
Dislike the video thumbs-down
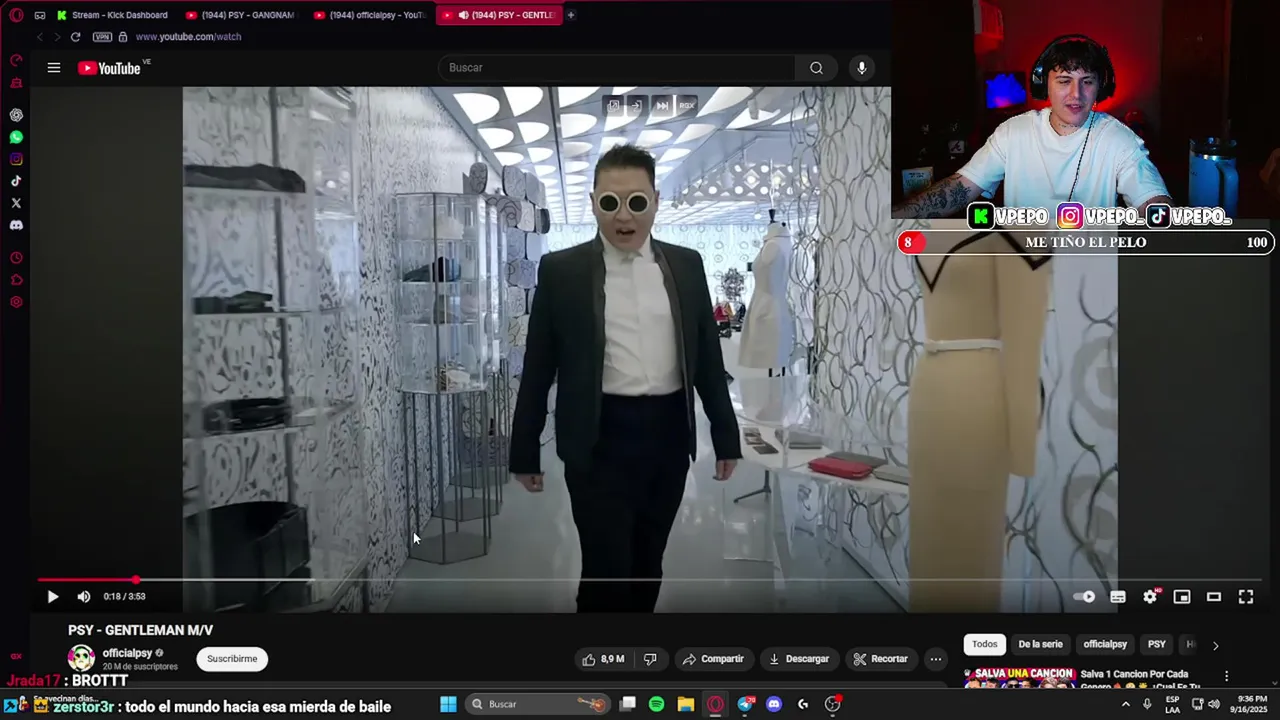coord(650,659)
